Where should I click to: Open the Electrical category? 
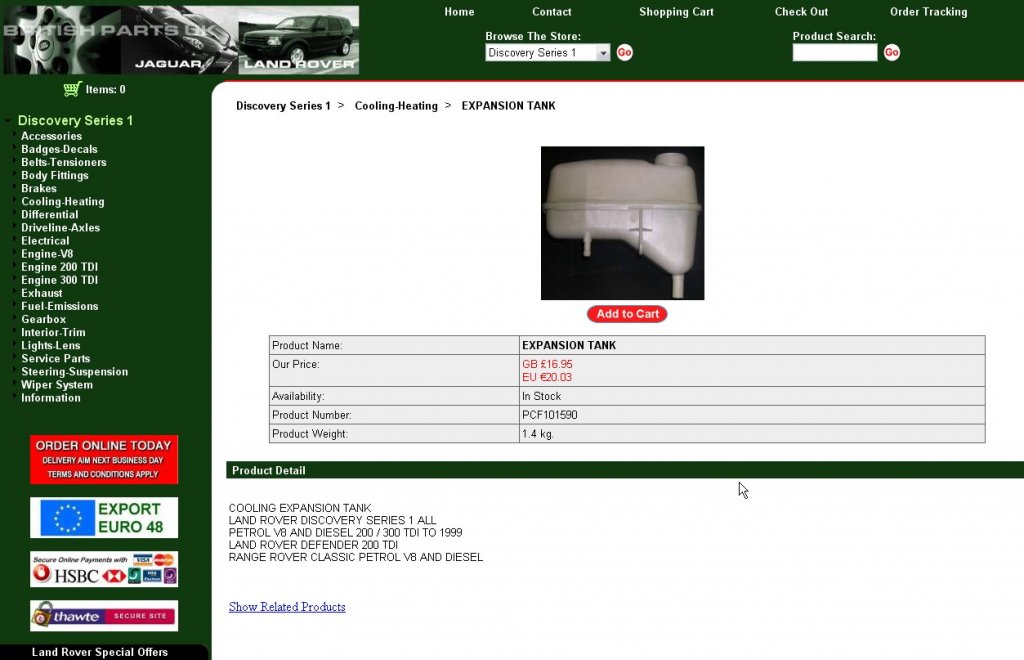pyautogui.click(x=45, y=240)
